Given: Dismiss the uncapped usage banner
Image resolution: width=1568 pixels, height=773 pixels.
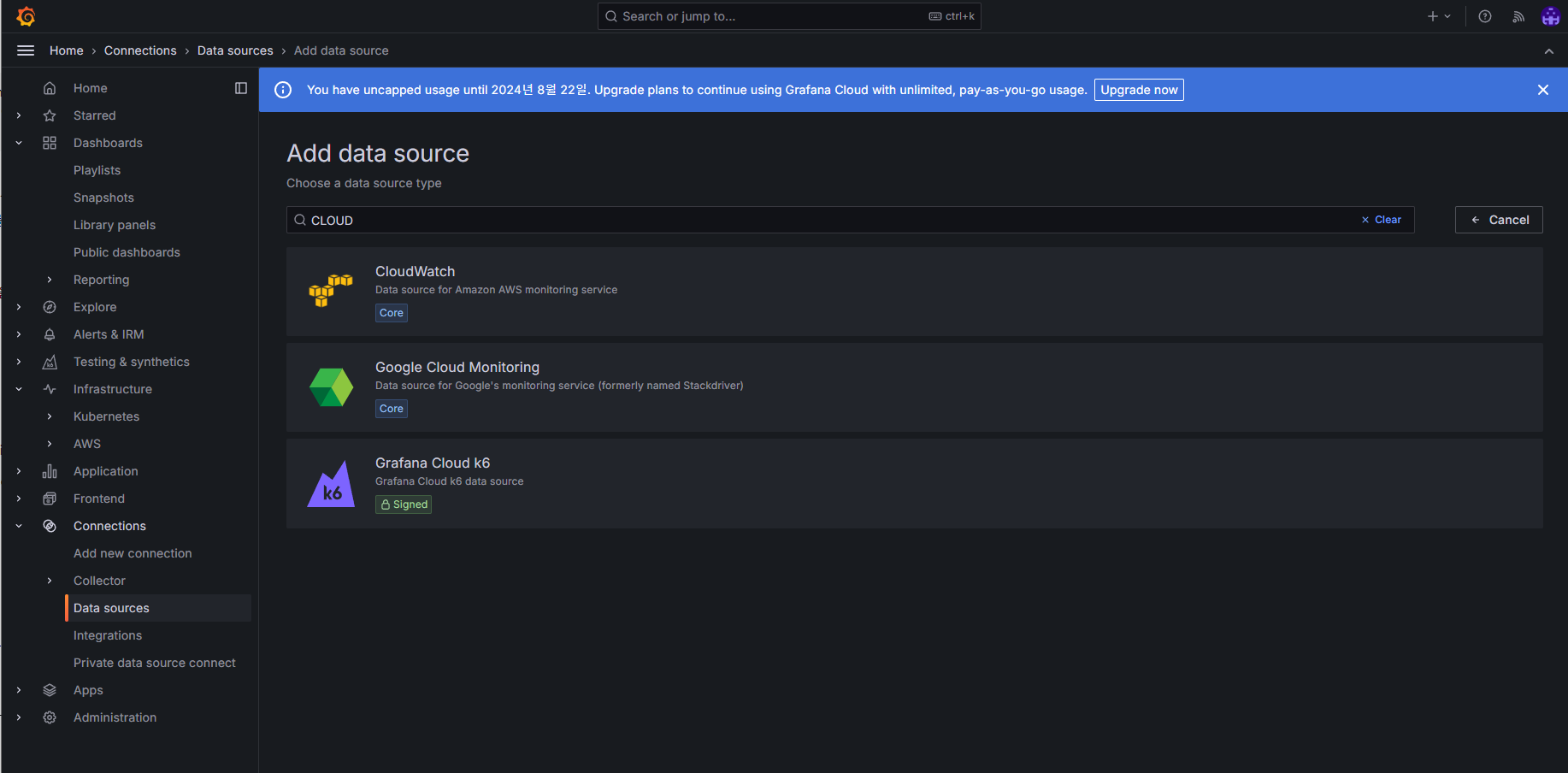Looking at the screenshot, I should click(1543, 90).
